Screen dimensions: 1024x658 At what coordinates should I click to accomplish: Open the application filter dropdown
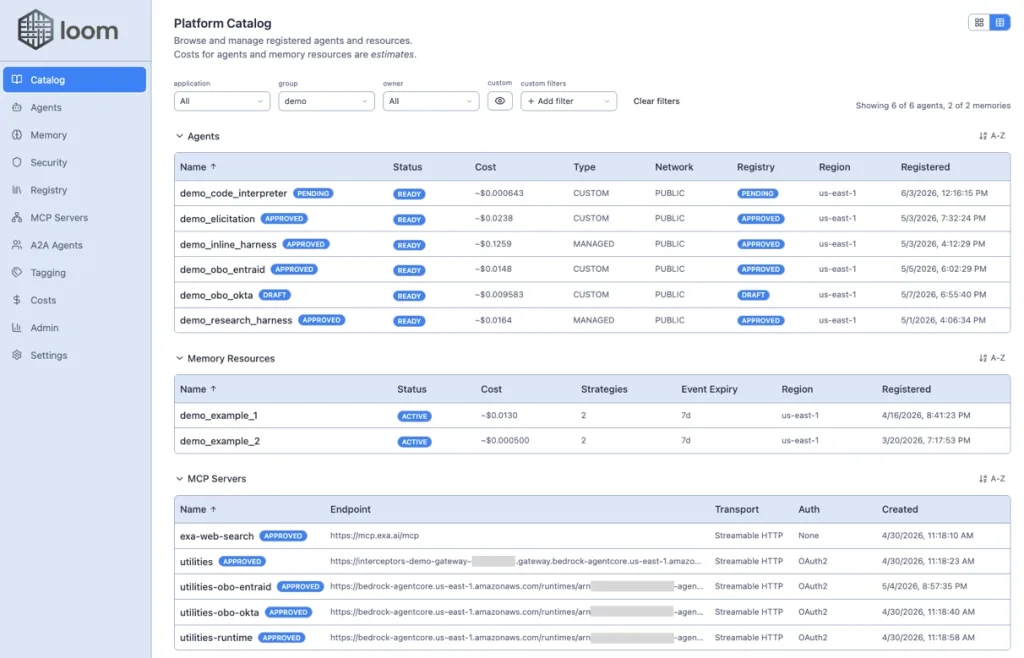pyautogui.click(x=222, y=101)
